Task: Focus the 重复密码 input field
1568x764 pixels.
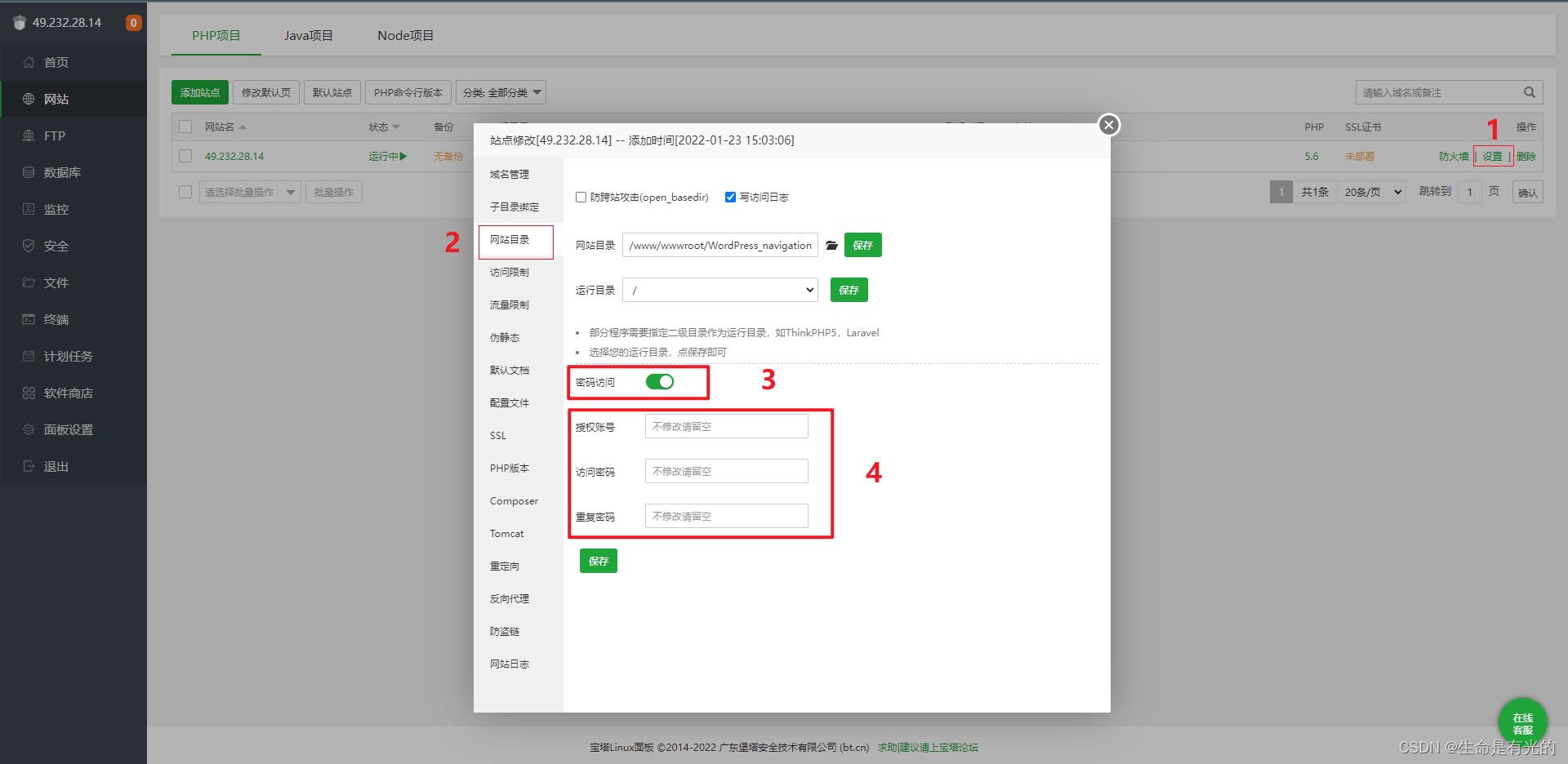Action: tap(727, 516)
